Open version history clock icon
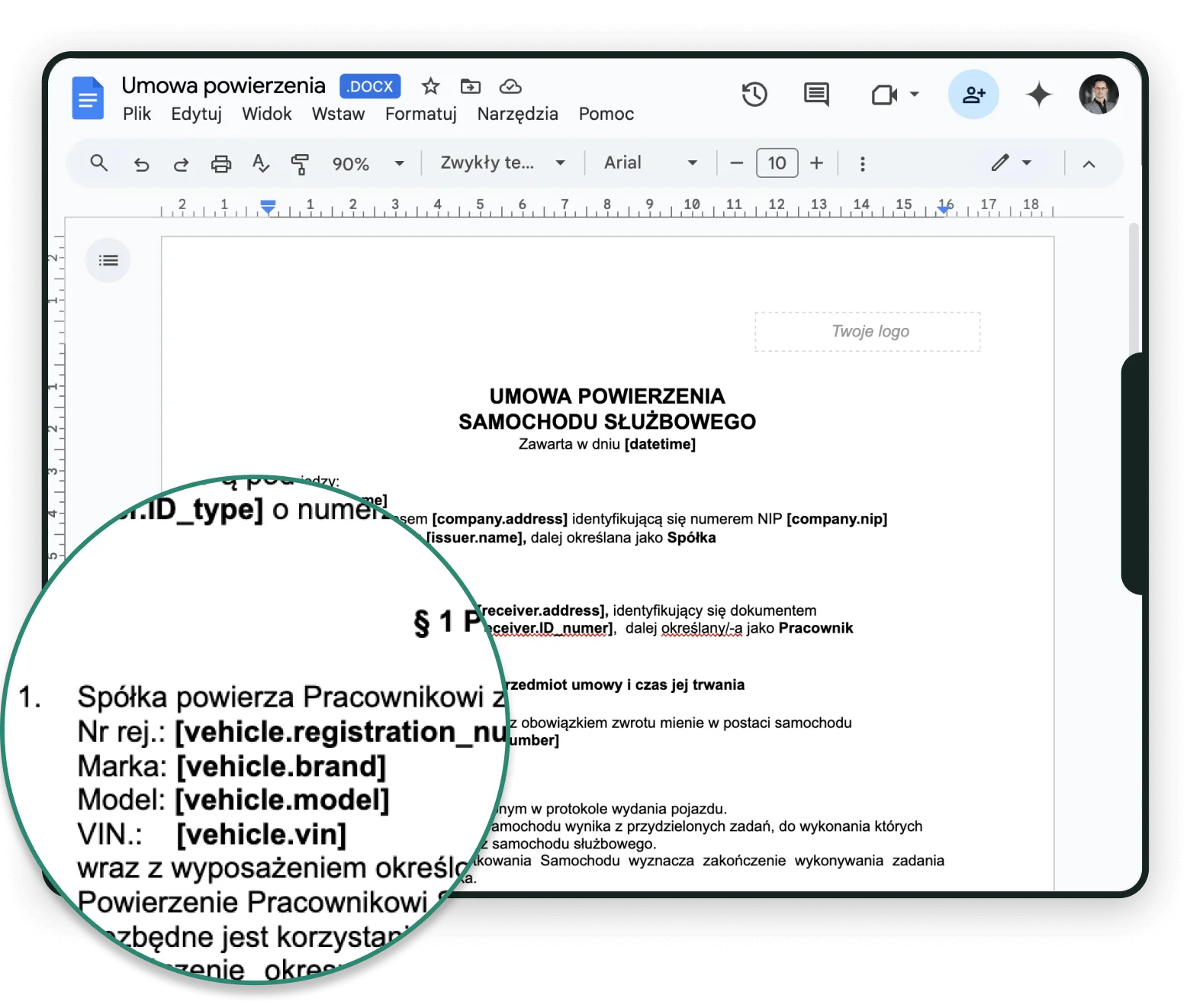 click(x=754, y=95)
